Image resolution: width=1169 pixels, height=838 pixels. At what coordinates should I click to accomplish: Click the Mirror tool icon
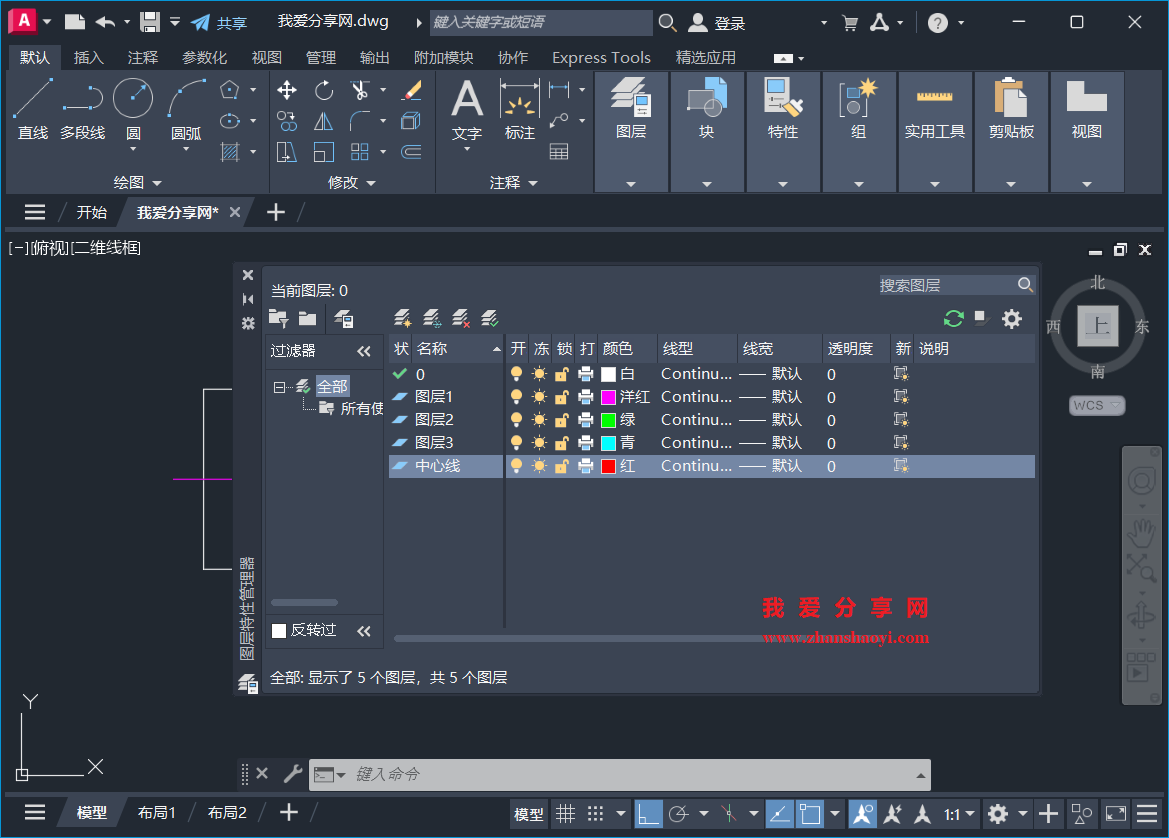324,122
